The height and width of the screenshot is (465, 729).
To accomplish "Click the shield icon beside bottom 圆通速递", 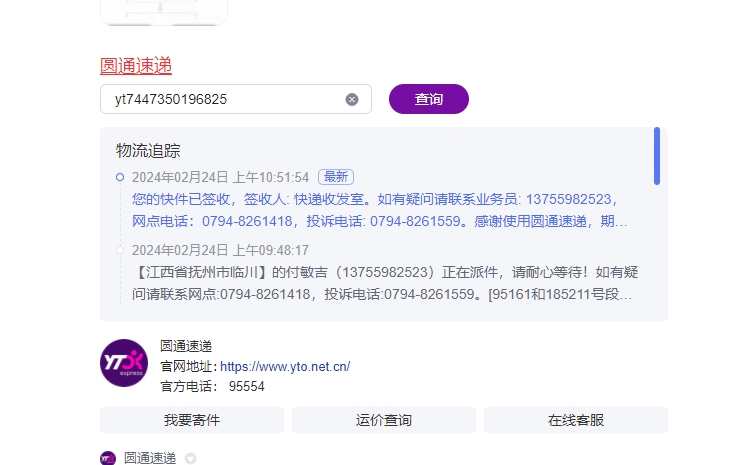I will [190, 458].
